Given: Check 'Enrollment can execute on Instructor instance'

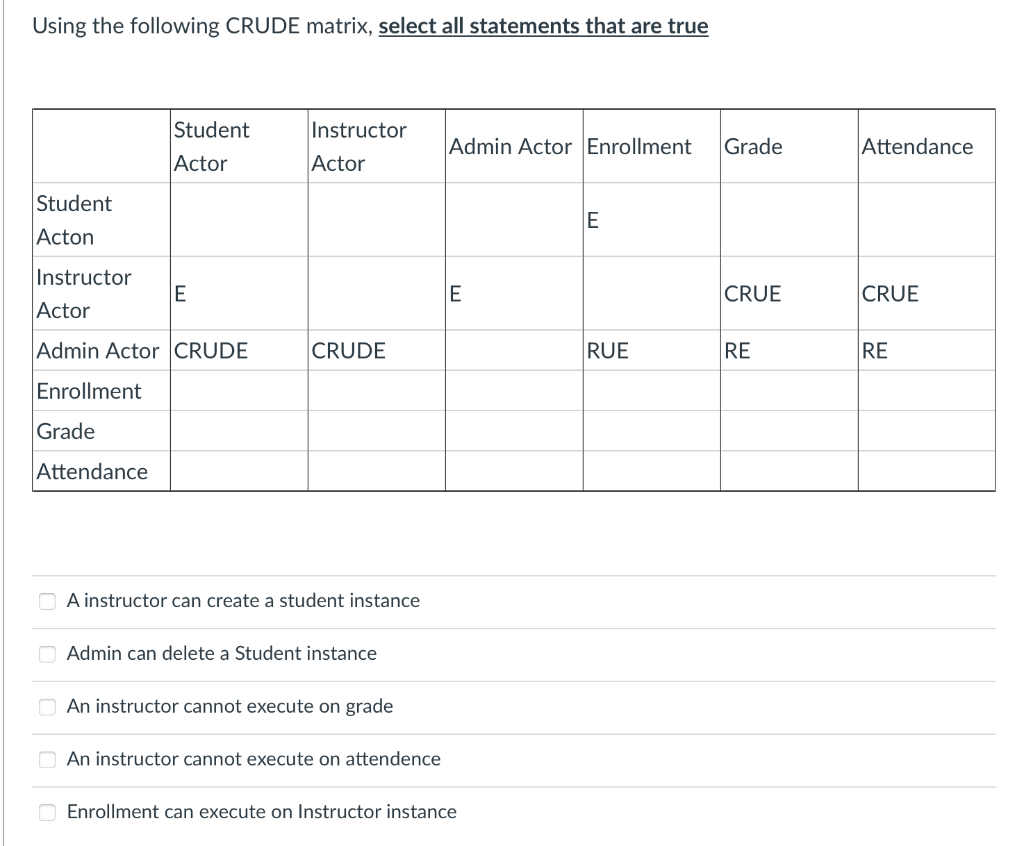Looking at the screenshot, I should coord(46,812).
